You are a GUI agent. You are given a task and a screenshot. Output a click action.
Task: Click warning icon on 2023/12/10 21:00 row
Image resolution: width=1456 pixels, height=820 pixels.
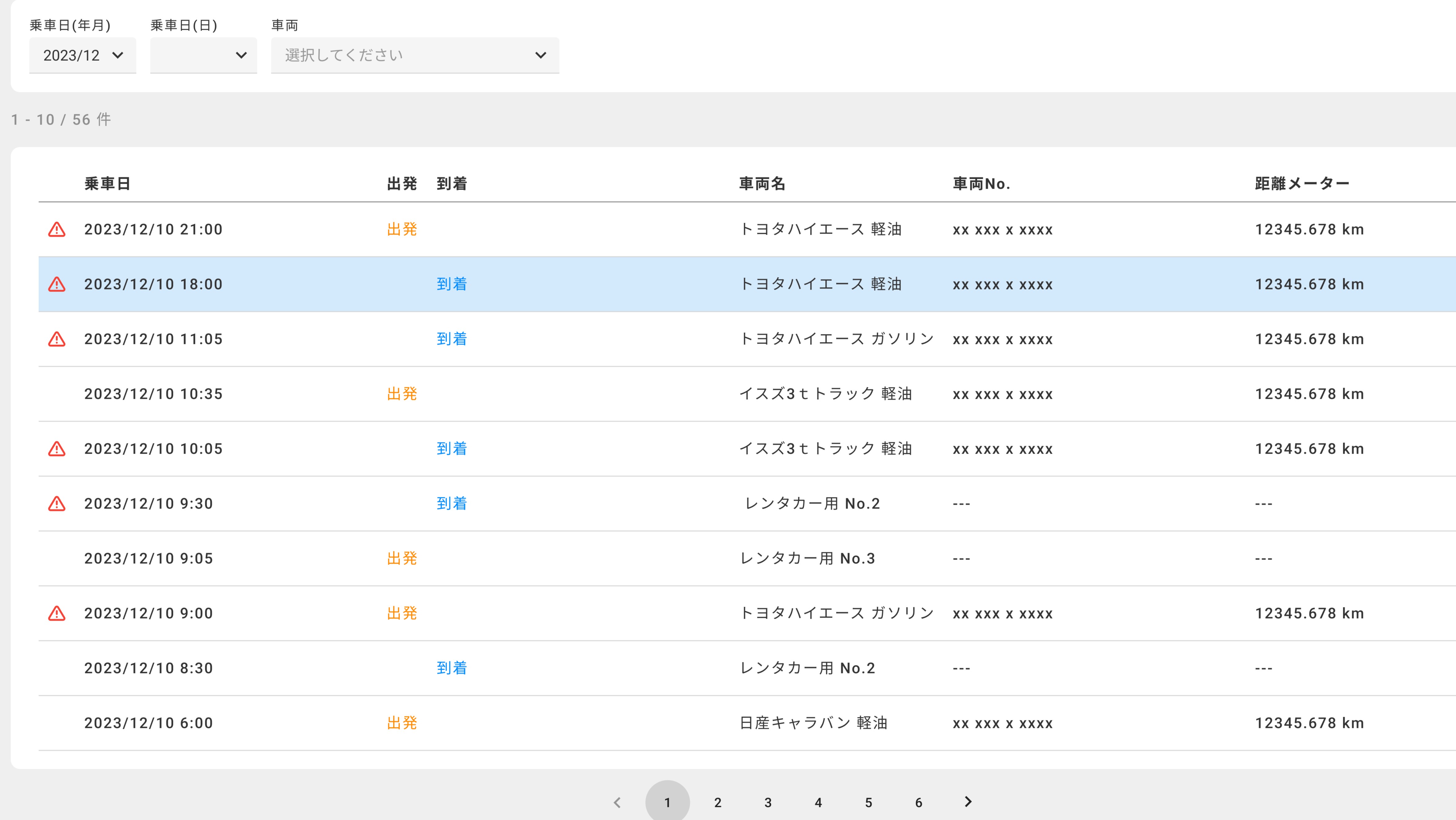point(56,229)
